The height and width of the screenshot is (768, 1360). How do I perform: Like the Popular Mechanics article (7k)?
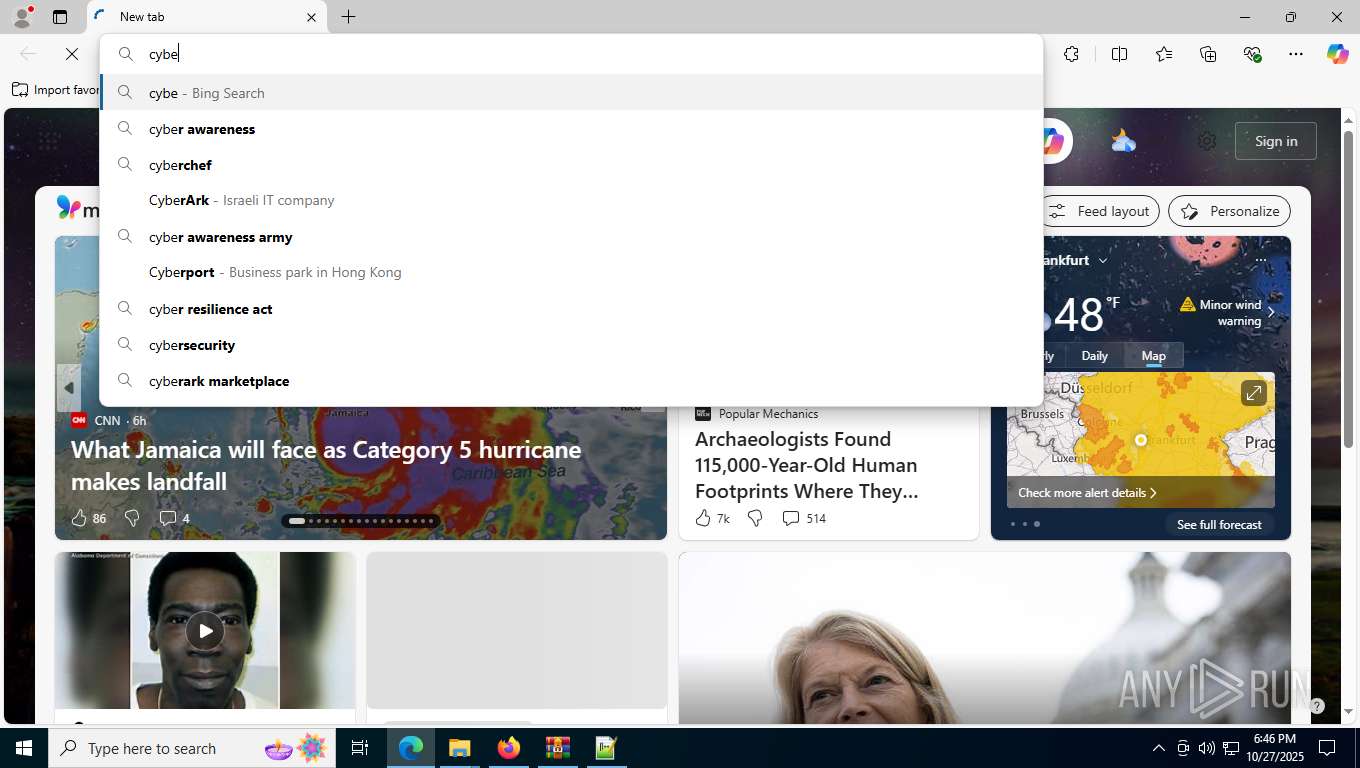pos(712,518)
